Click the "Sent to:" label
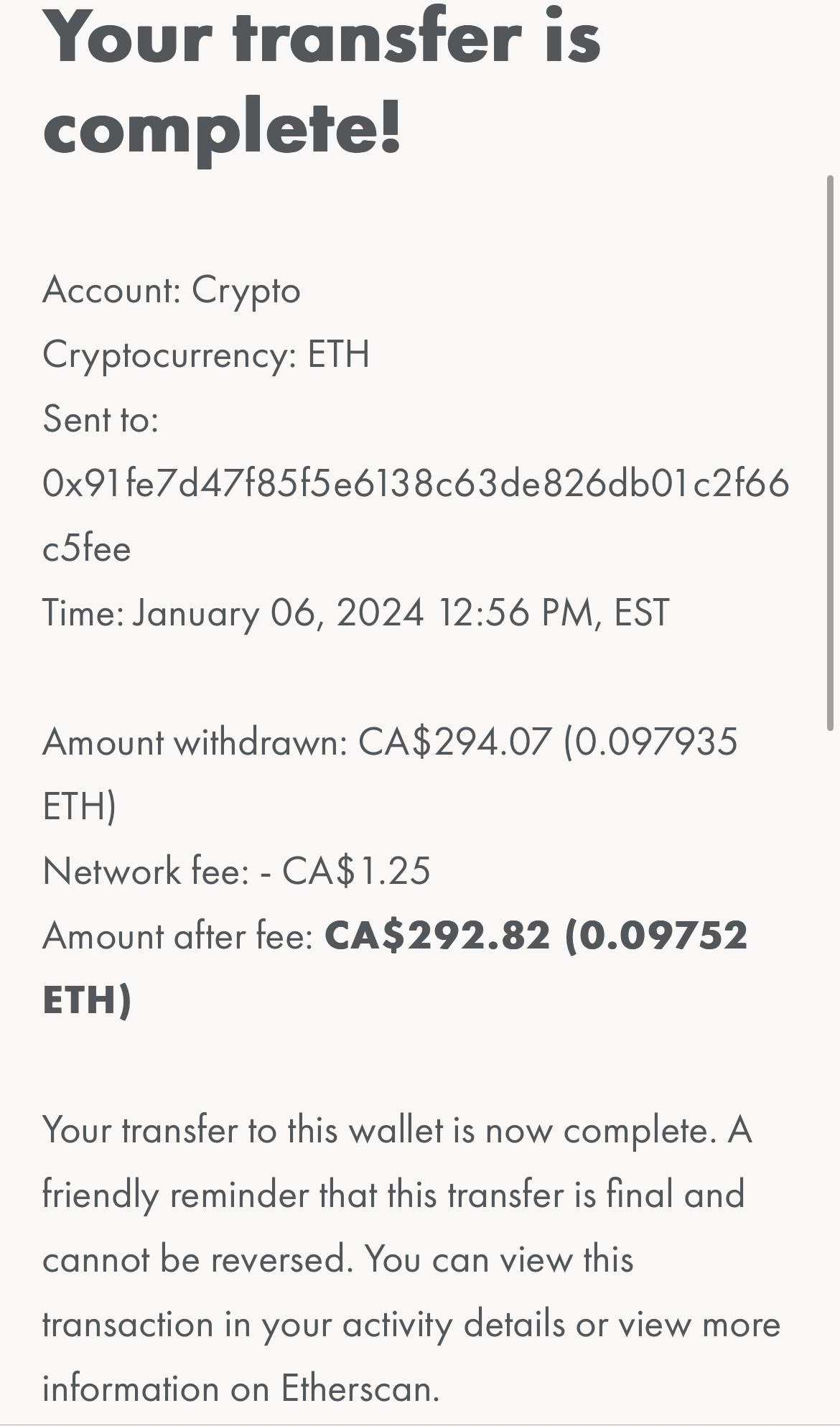 [x=101, y=419]
